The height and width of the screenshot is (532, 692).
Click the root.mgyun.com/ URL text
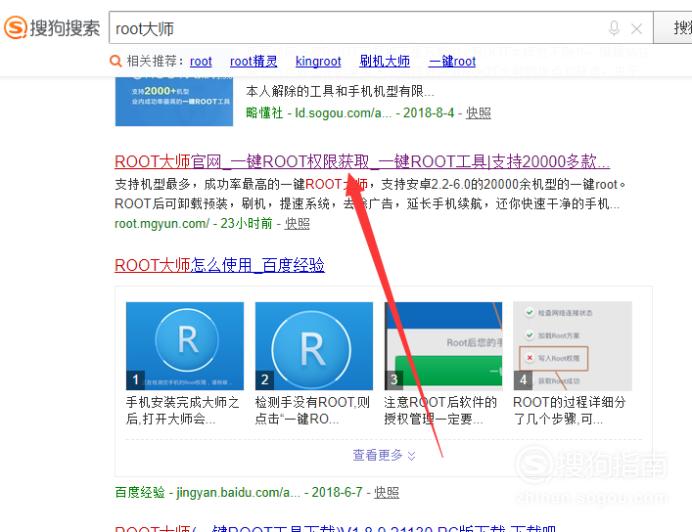[x=162, y=224]
